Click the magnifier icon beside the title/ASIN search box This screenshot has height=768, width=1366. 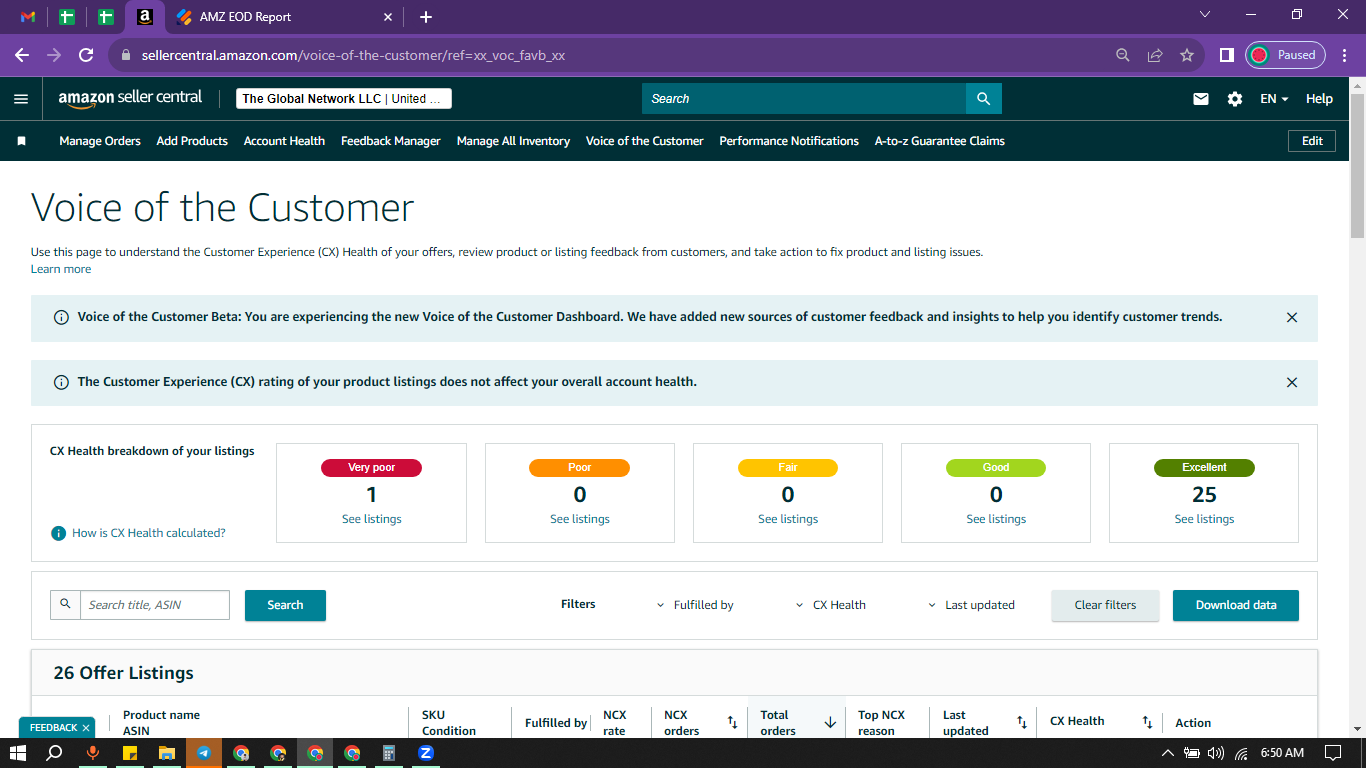pos(66,604)
